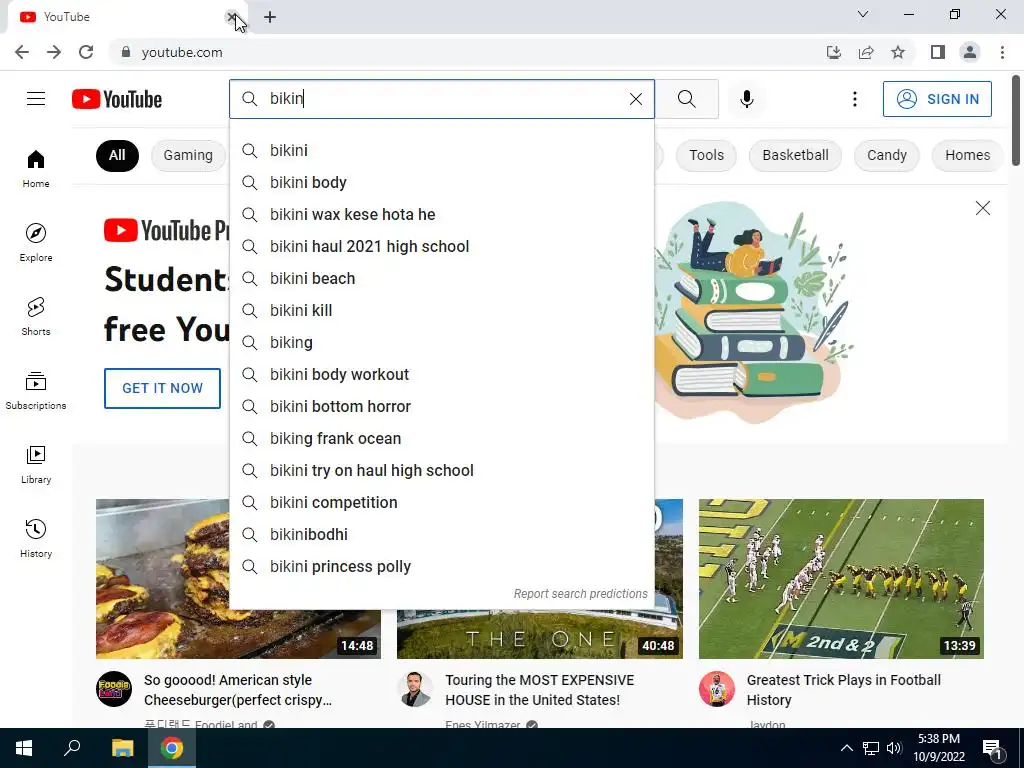Choose suggestion "bikini bottom horror"

click(442, 407)
